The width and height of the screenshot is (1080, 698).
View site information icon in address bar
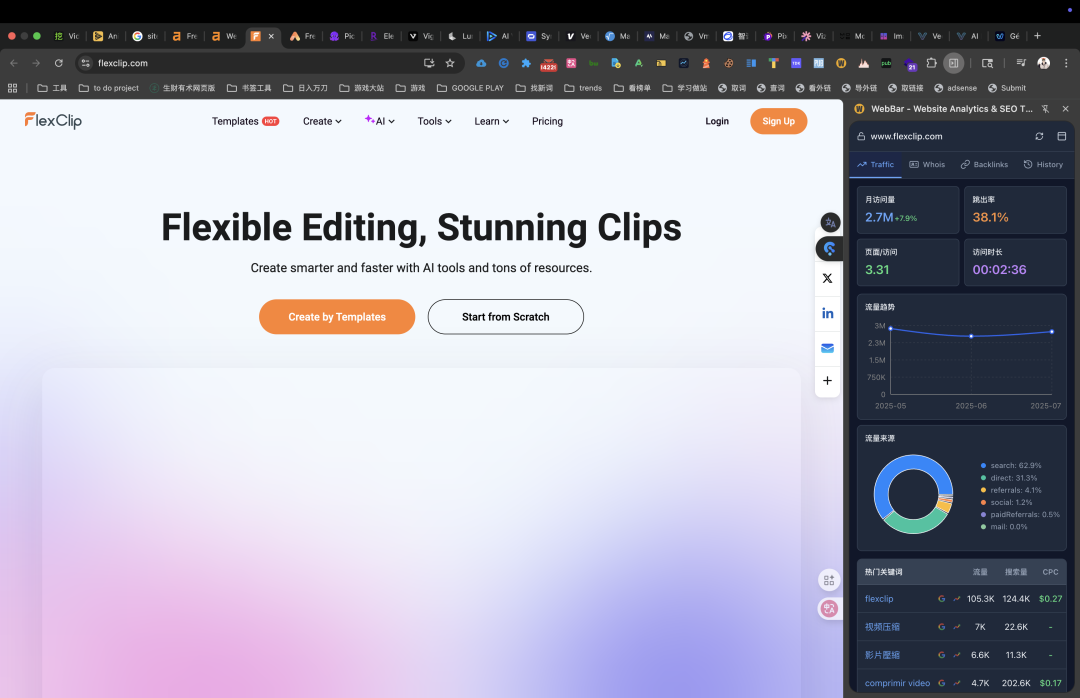[85, 63]
